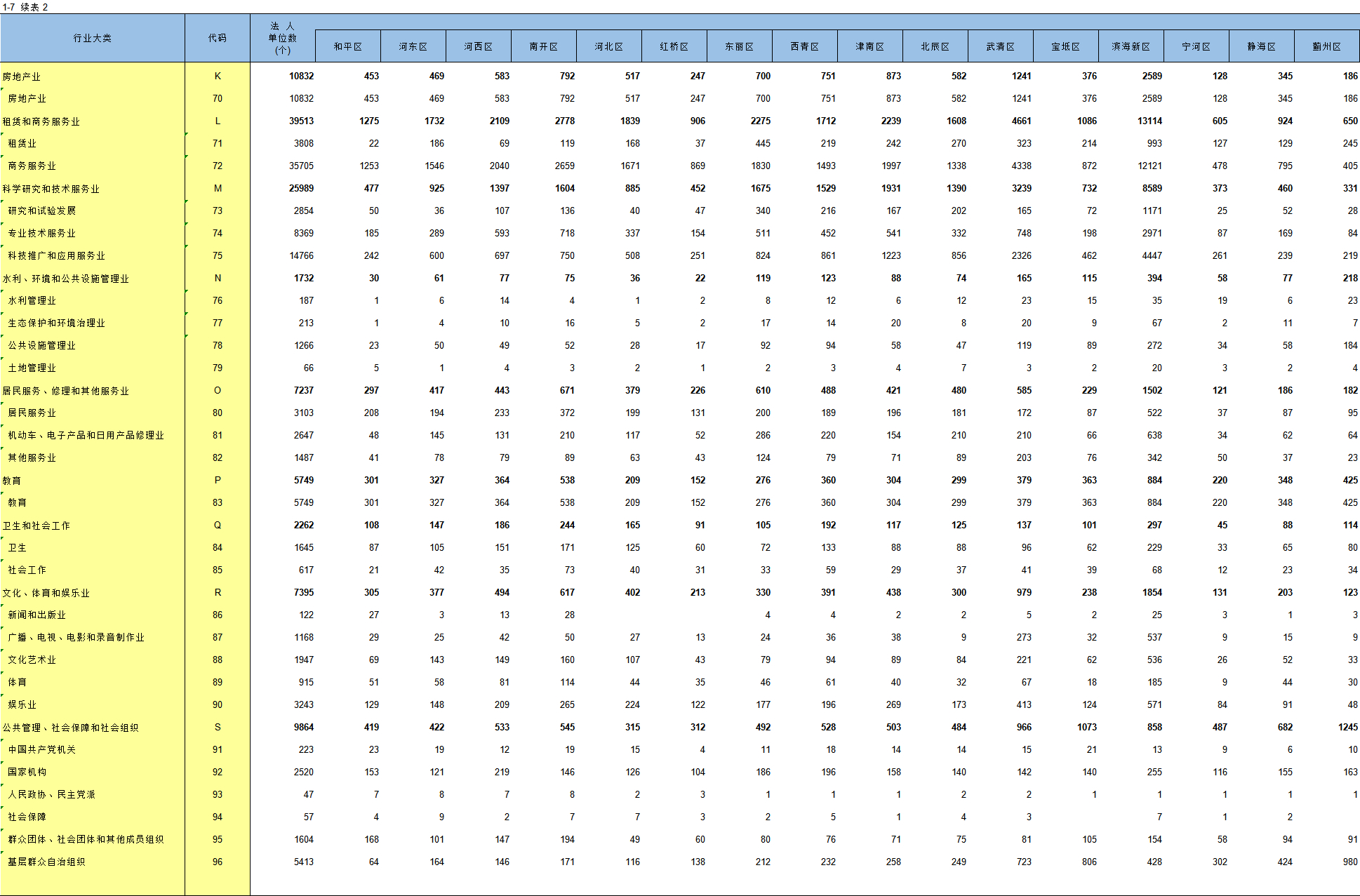The image size is (1360, 896).
Task: Click the 土地管理业 row label
Action: coord(32,368)
